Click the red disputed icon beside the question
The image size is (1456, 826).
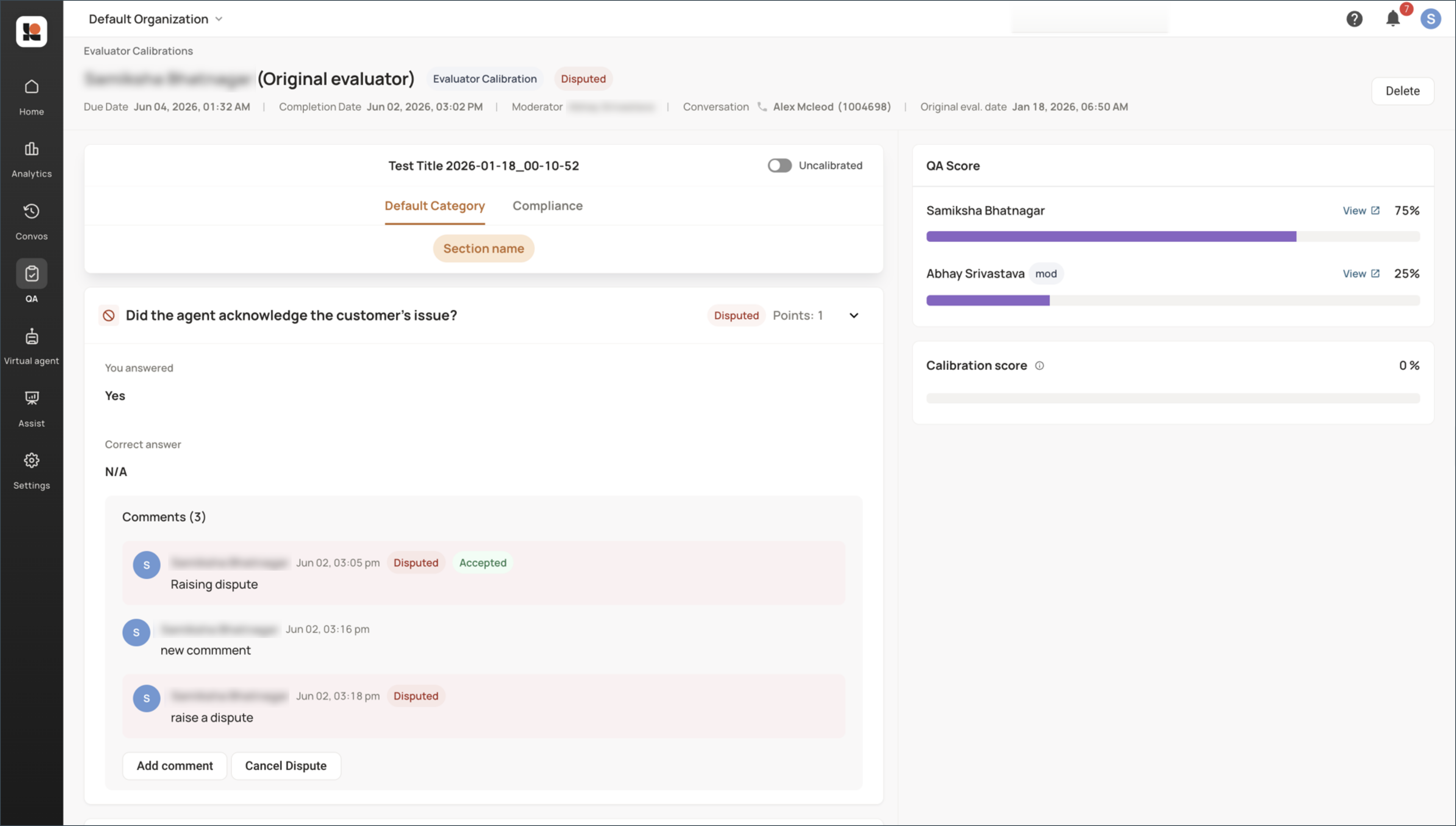[x=108, y=315]
